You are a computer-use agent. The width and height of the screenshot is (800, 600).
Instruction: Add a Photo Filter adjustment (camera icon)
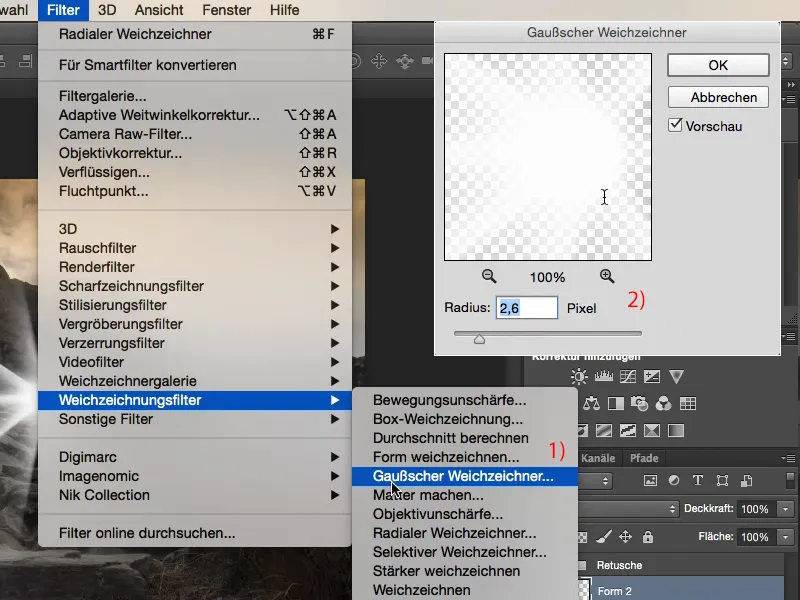tap(639, 404)
